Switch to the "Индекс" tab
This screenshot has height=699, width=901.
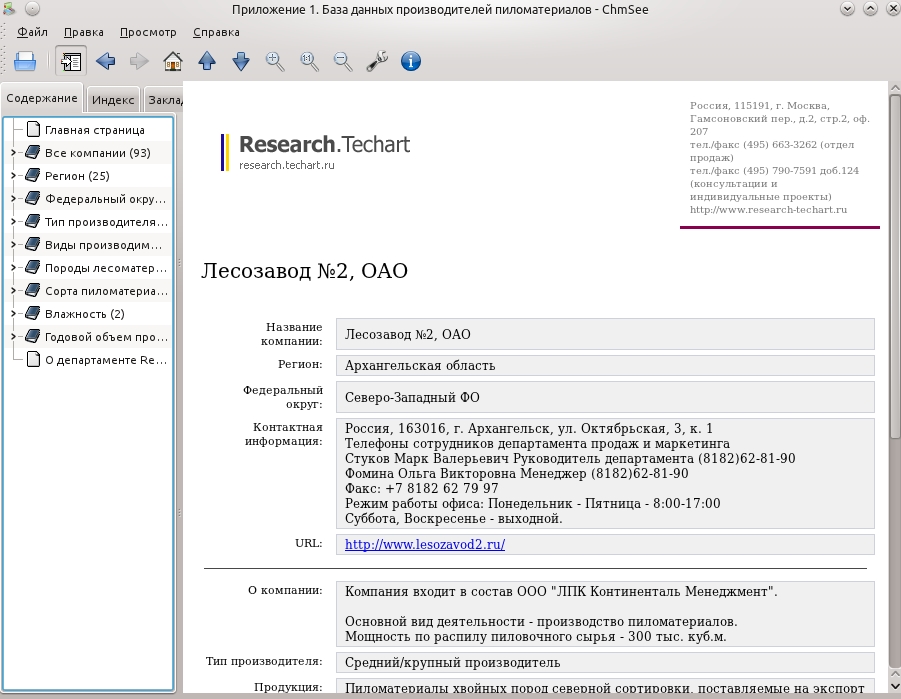pyautogui.click(x=113, y=99)
